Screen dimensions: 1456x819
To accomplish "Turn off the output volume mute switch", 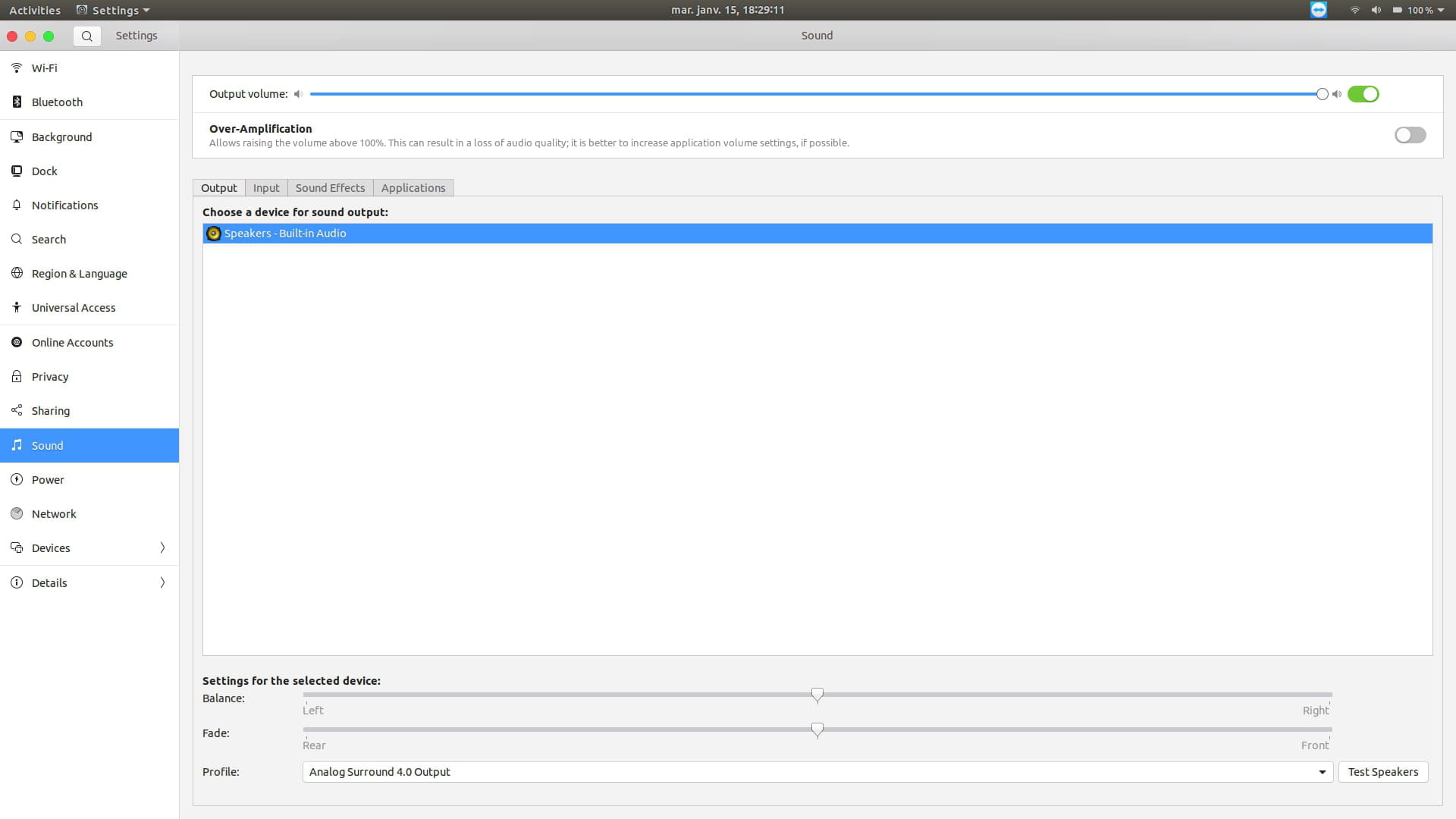I will 1363,94.
